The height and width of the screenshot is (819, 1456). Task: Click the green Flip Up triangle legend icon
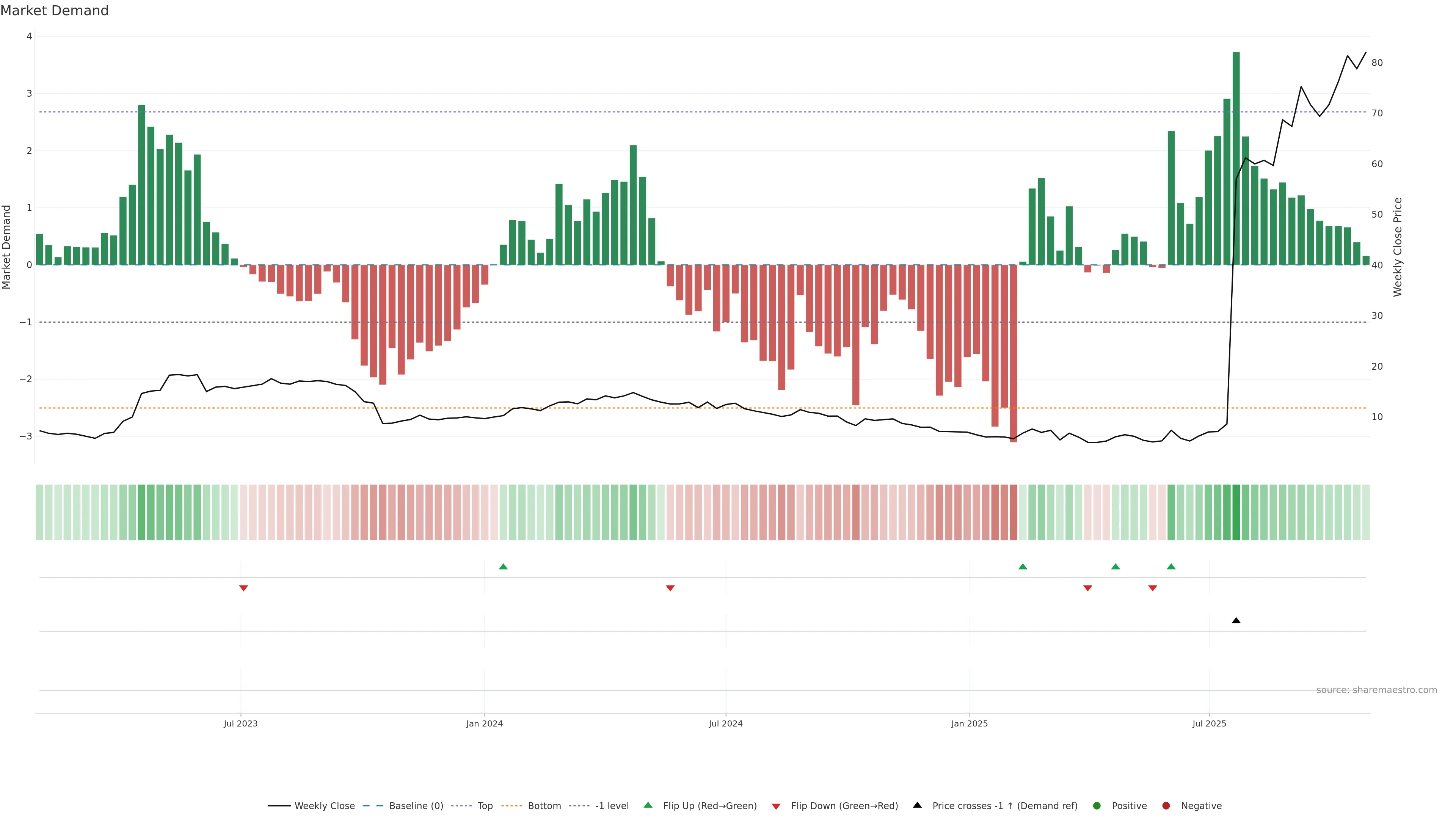648,805
